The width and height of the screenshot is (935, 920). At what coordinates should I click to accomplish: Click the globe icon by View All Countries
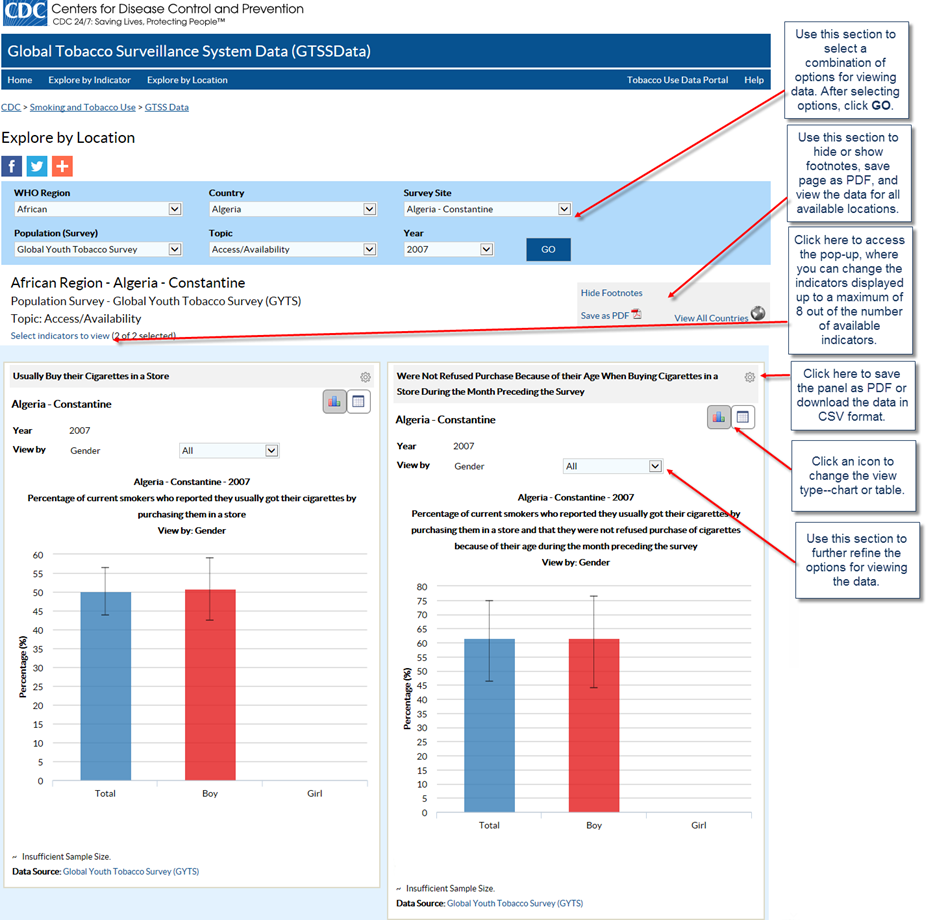[758, 314]
